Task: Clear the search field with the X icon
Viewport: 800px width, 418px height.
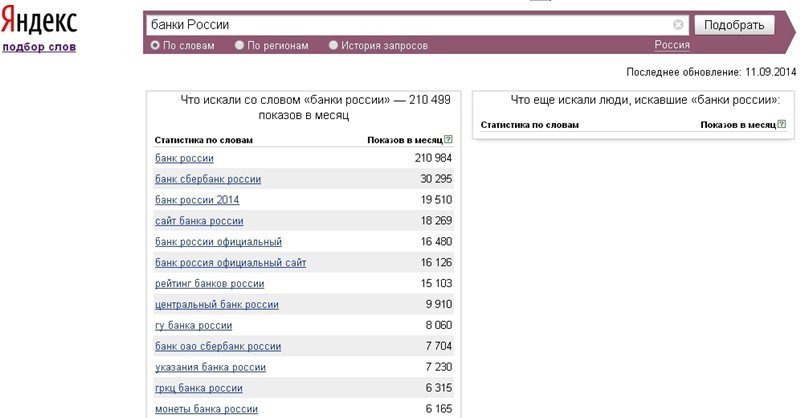Action: (678, 24)
